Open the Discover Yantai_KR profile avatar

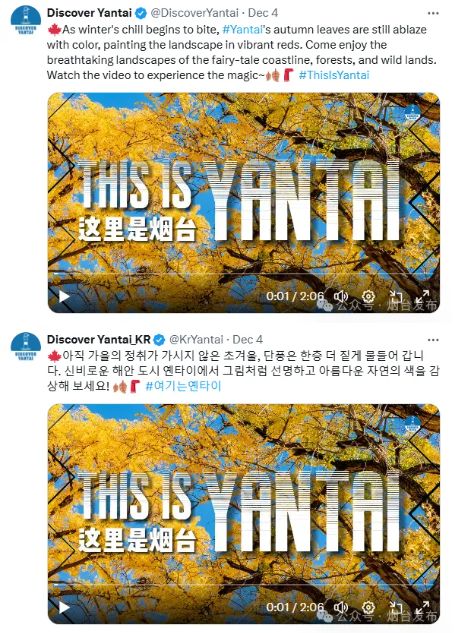(x=25, y=346)
